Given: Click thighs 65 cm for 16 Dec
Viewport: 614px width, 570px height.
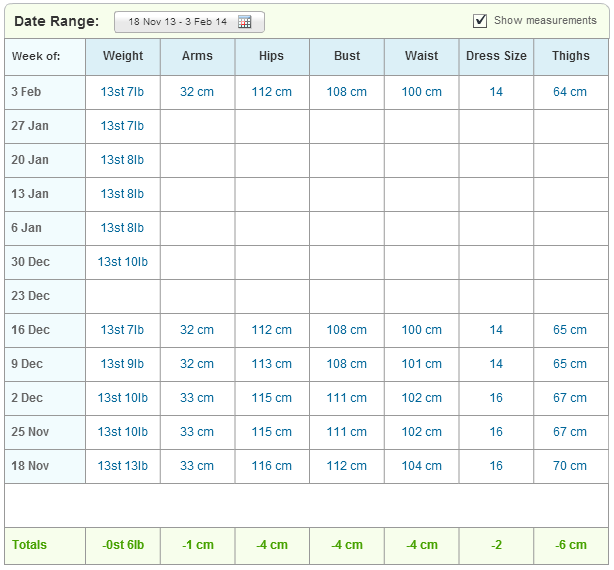Looking at the screenshot, I should coord(570,330).
